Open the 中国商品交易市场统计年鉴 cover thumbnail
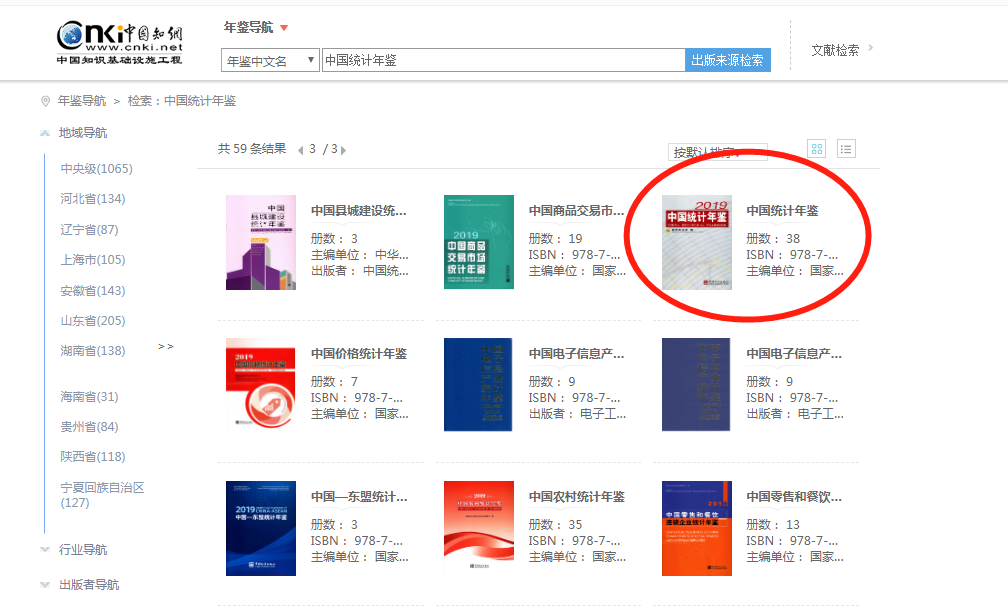The height and width of the screenshot is (610, 1008). (479, 242)
